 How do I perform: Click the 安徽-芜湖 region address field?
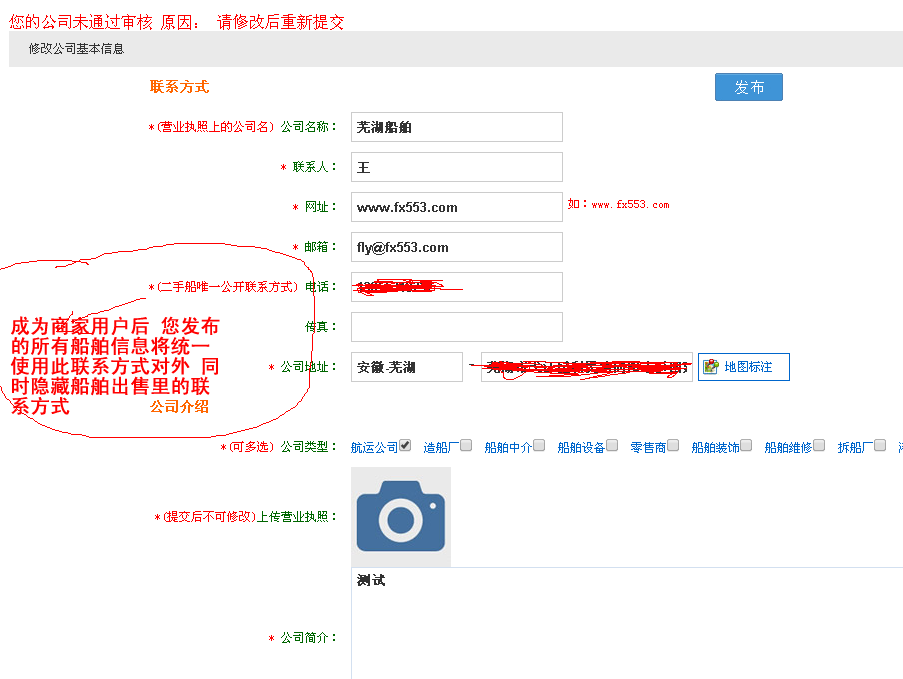(407, 367)
